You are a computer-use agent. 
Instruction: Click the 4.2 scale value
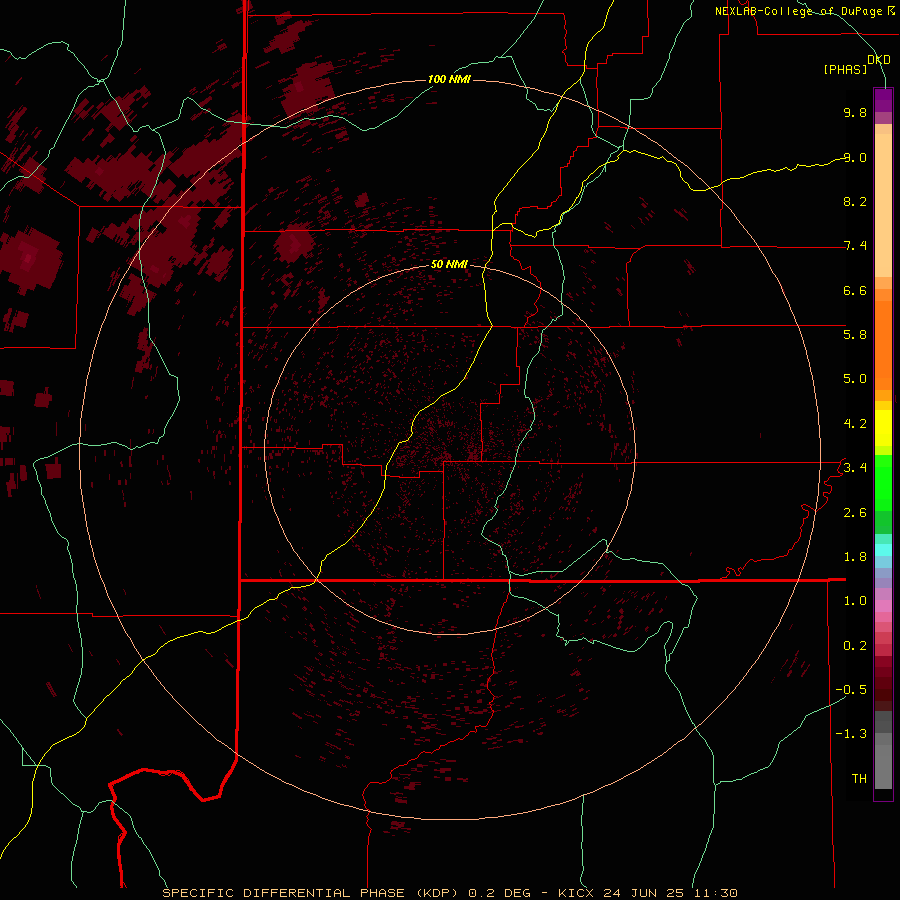pos(855,424)
